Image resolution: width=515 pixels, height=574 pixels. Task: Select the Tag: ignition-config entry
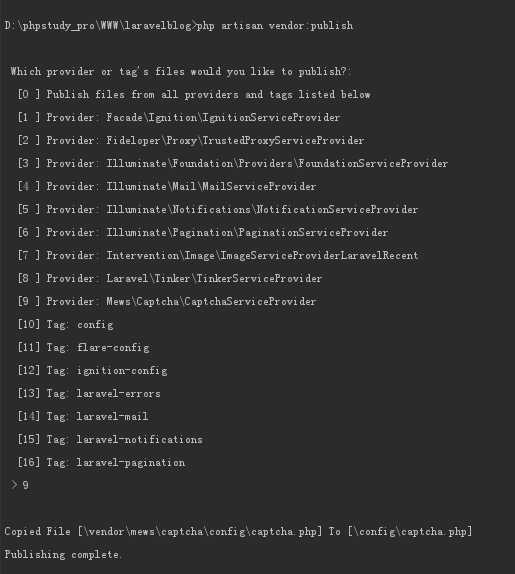pyautogui.click(x=93, y=371)
